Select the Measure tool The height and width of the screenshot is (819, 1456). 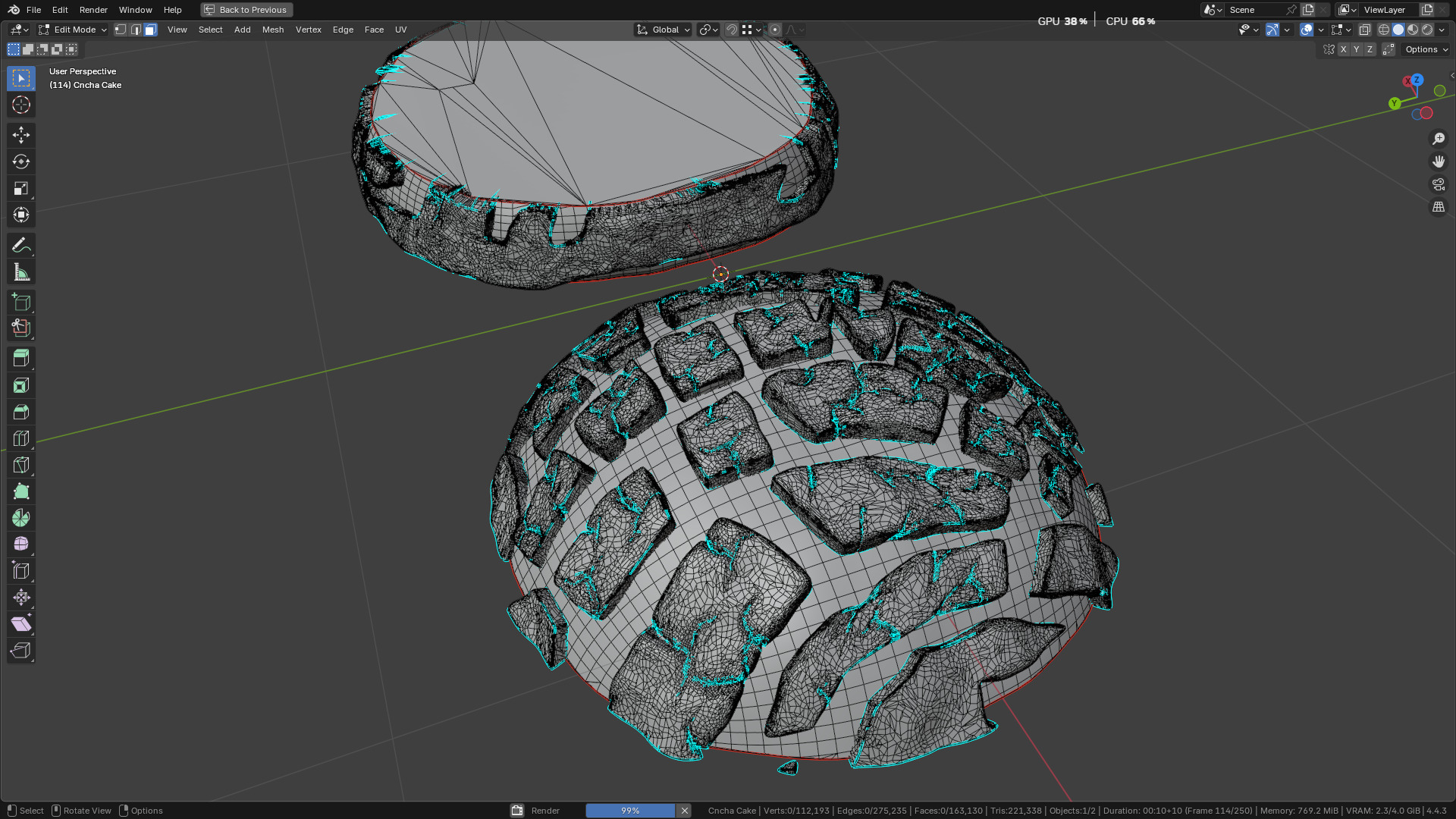(x=21, y=271)
